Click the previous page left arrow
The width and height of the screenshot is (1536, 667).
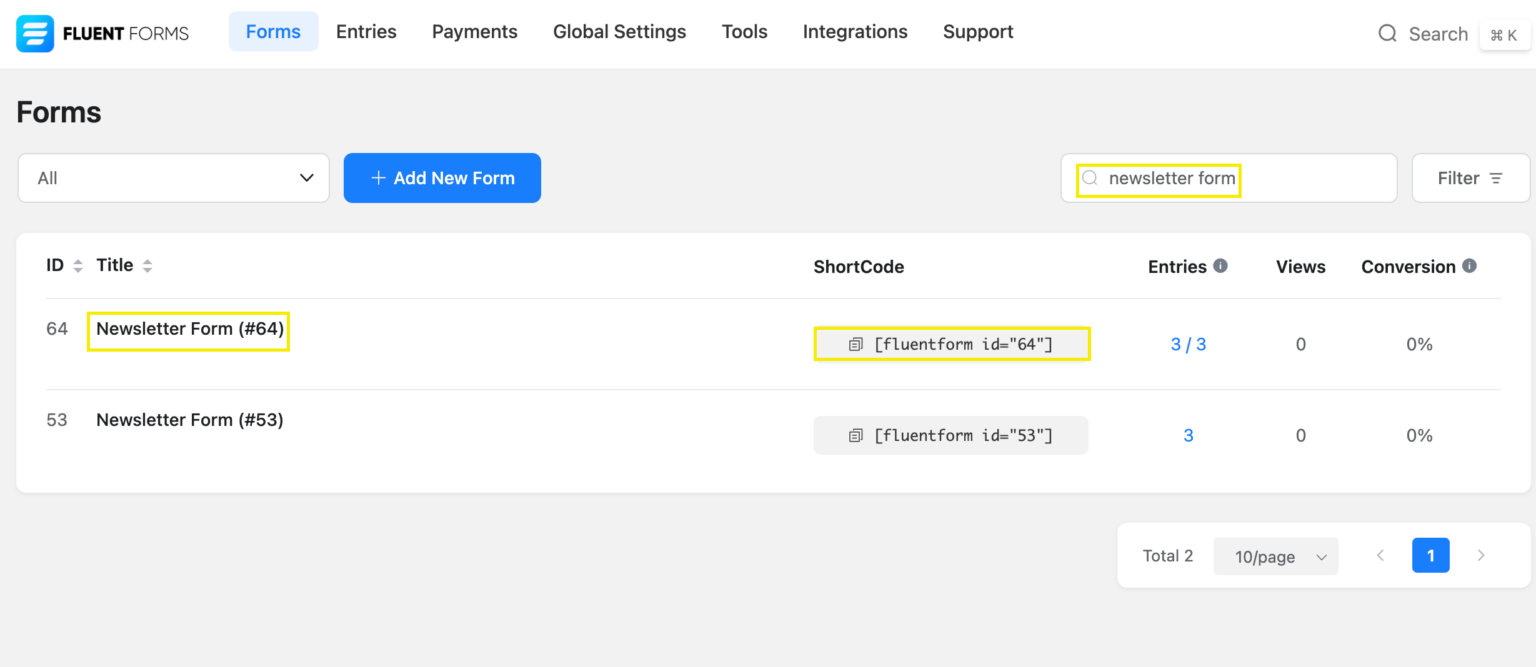[x=1381, y=555]
